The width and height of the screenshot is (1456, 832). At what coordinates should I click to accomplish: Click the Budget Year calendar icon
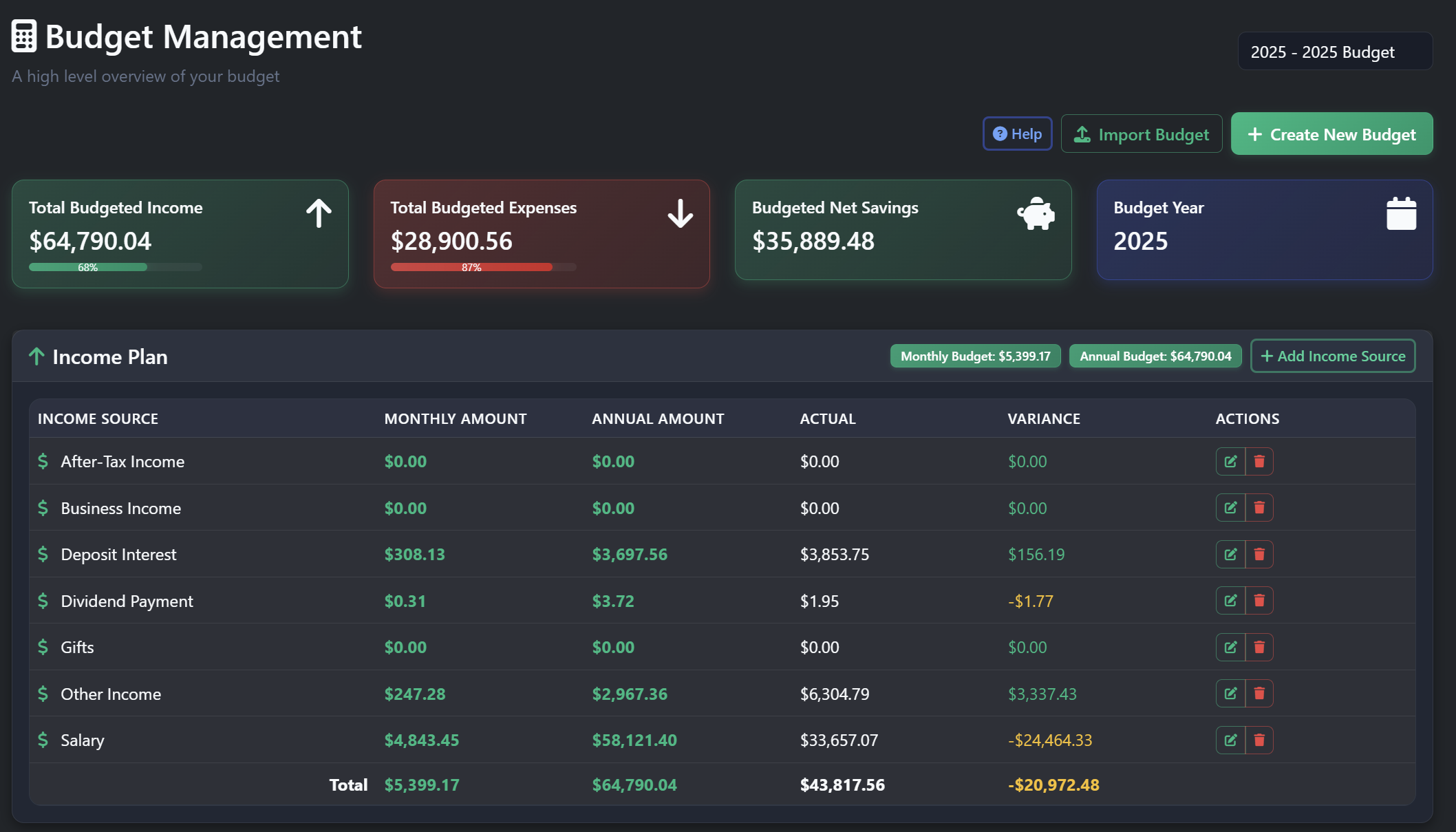point(1401,213)
